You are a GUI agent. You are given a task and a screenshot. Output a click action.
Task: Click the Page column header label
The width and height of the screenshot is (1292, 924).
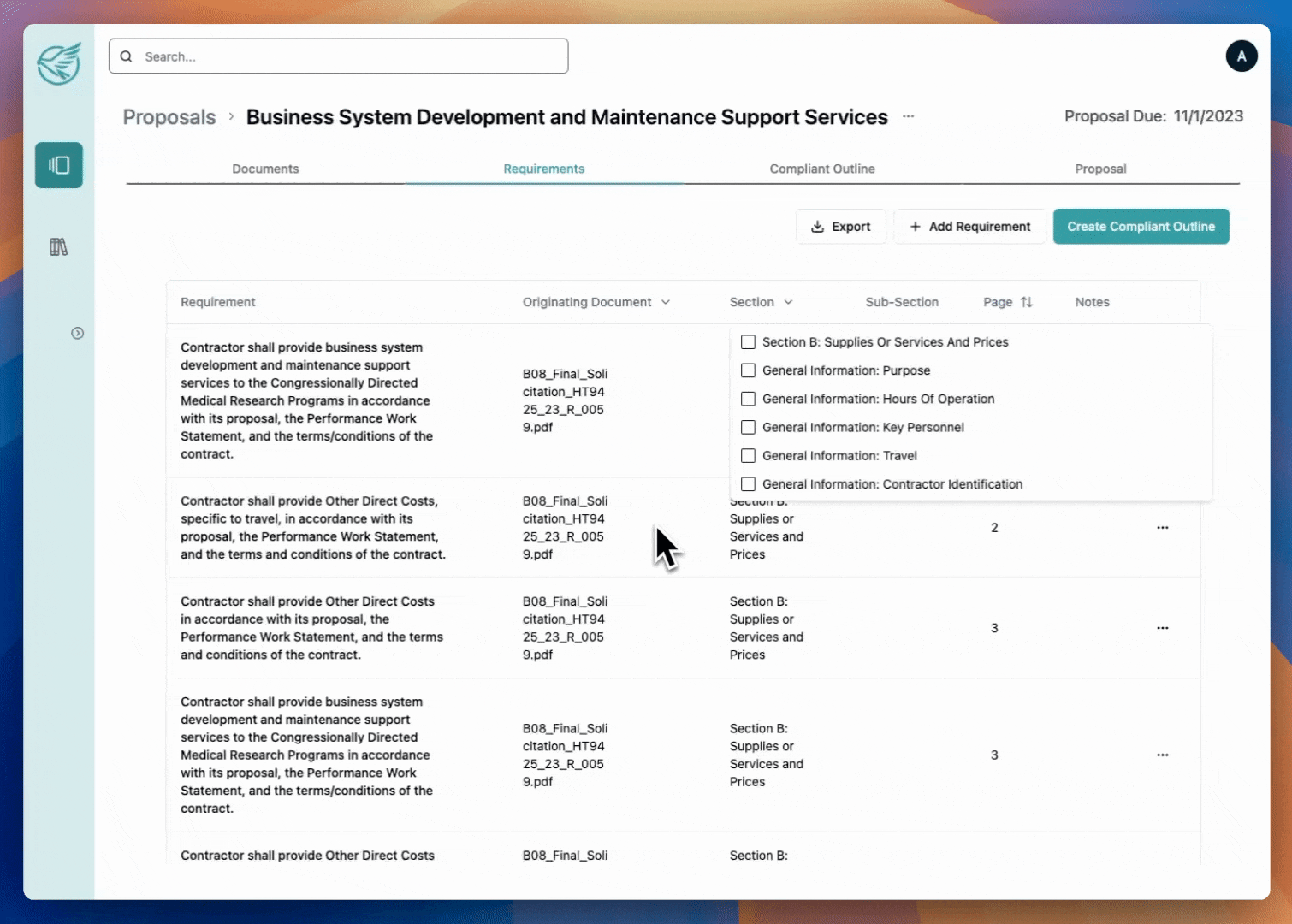click(998, 302)
